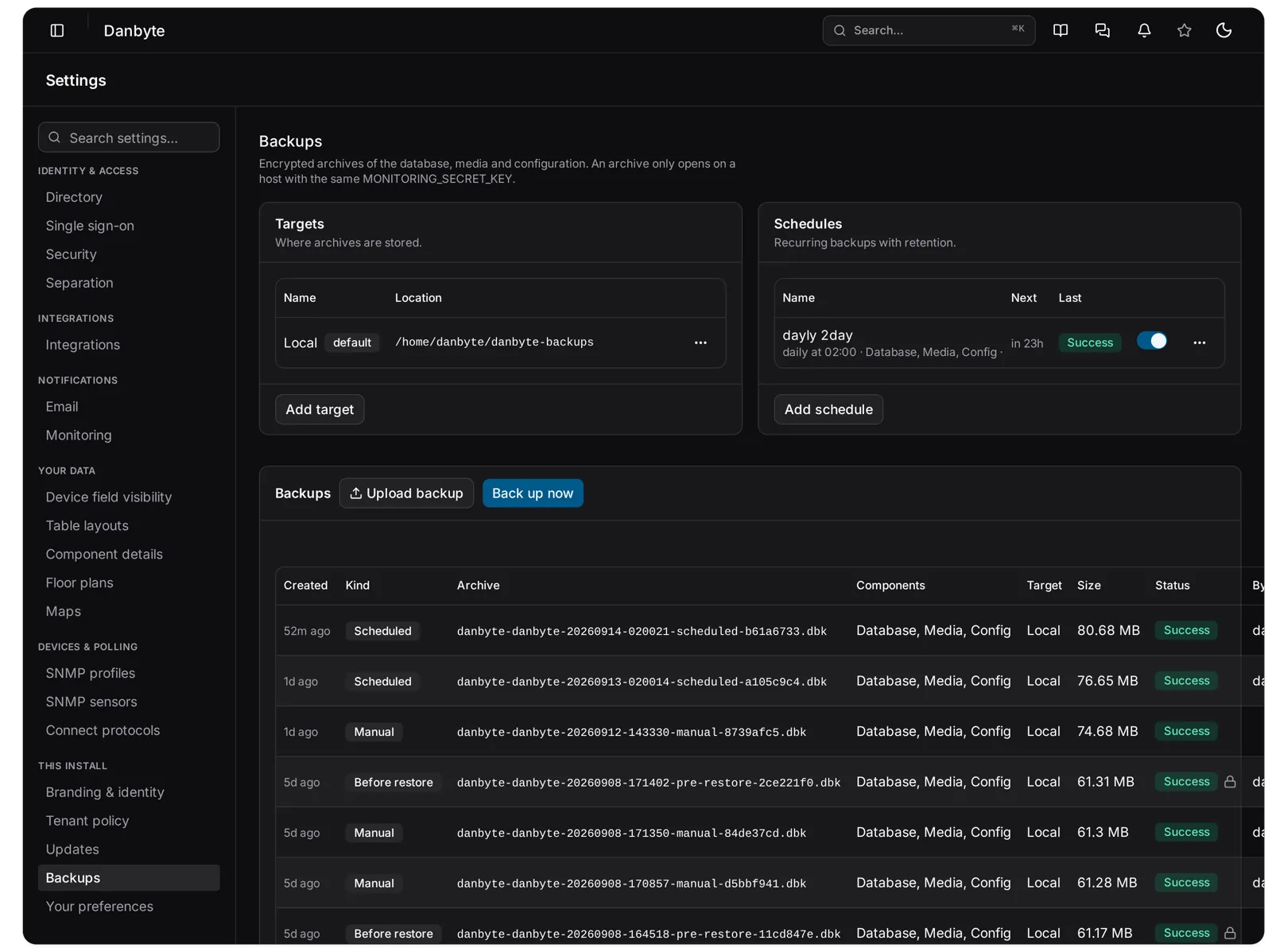Screen dimensions: 1272x952
Task: Open Device field visibility settings
Action: (x=109, y=497)
